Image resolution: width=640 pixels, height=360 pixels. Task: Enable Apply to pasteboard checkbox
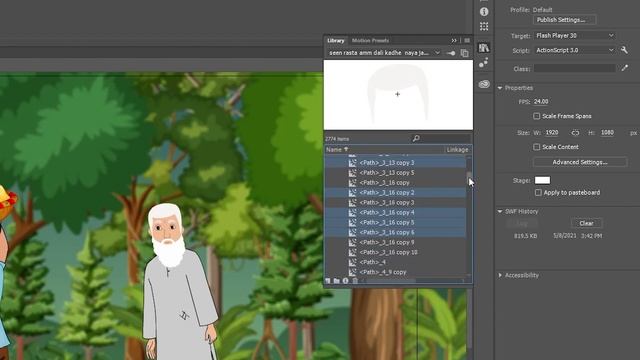click(x=538, y=193)
